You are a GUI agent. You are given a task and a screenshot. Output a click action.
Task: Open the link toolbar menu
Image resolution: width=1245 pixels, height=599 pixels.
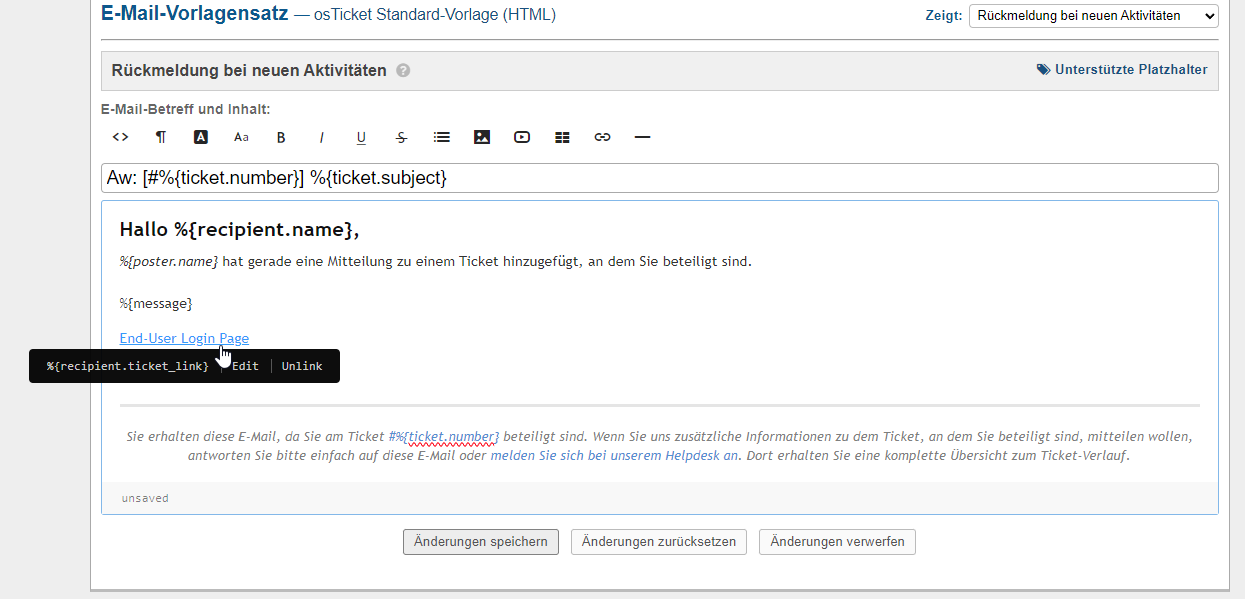(x=602, y=137)
